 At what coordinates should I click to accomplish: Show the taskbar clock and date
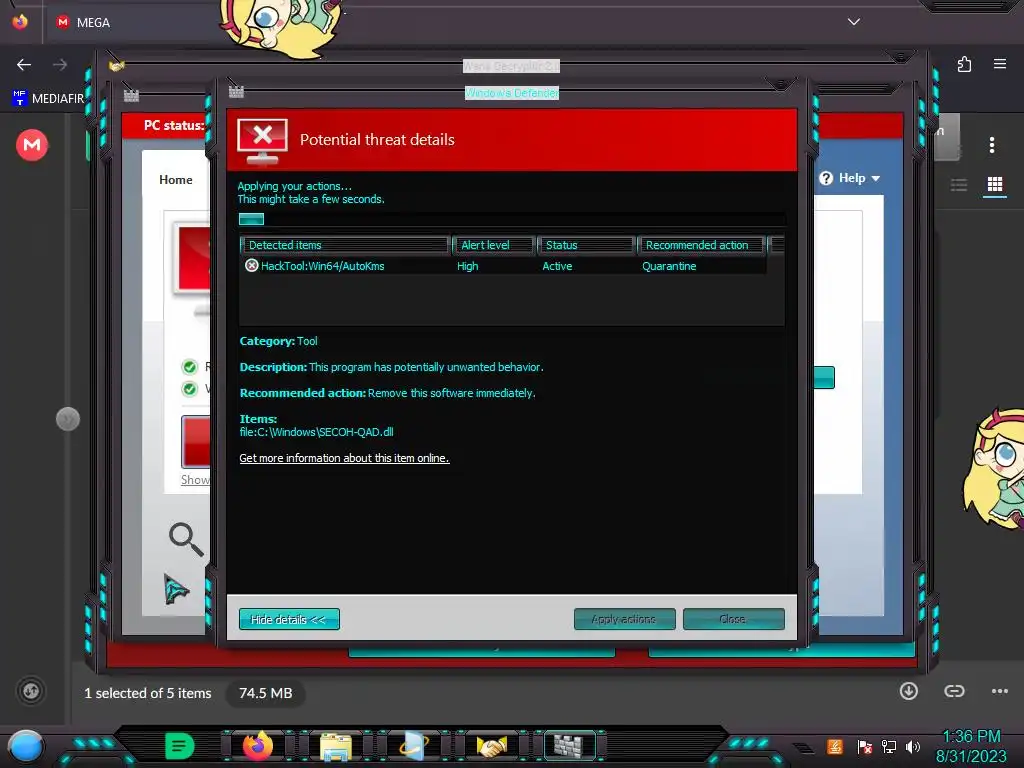click(x=971, y=746)
